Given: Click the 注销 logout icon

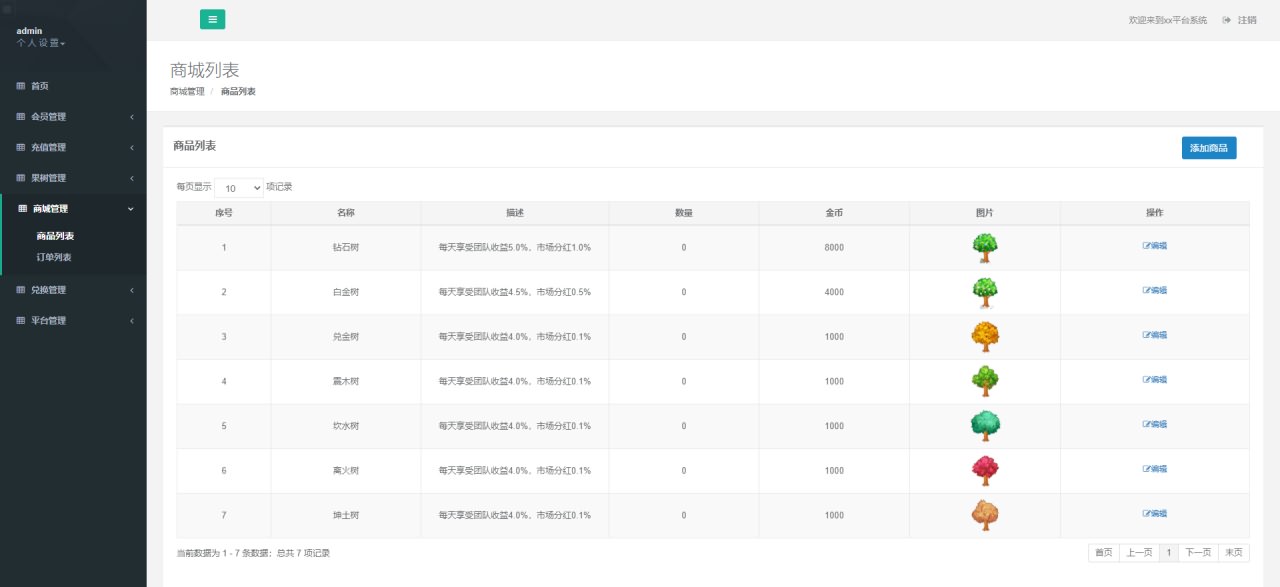Looking at the screenshot, I should pyautogui.click(x=1226, y=20).
